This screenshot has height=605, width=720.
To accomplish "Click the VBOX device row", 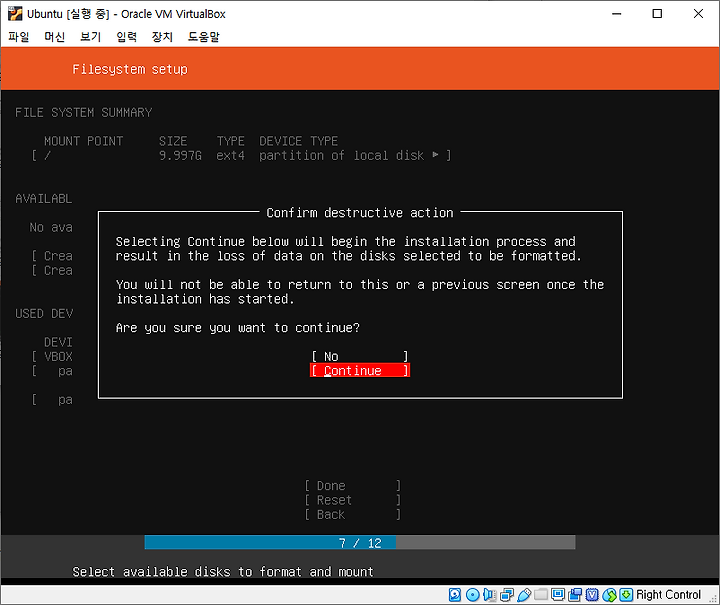I will [x=52, y=357].
